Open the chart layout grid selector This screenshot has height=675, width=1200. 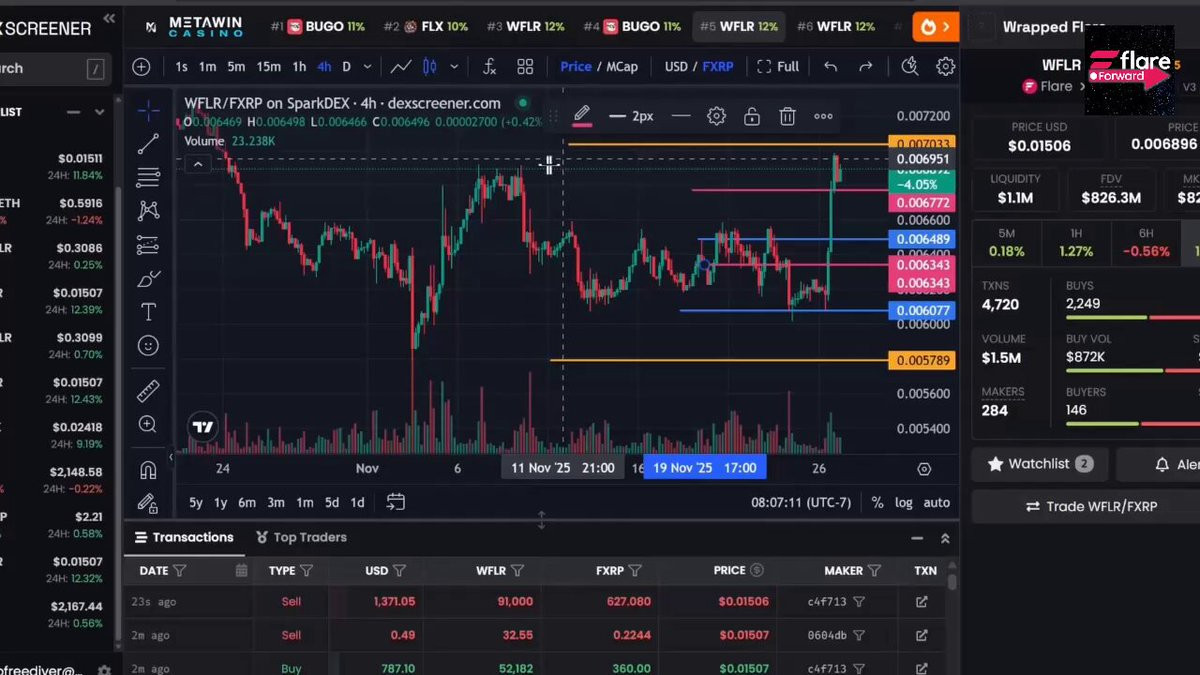[x=525, y=67]
